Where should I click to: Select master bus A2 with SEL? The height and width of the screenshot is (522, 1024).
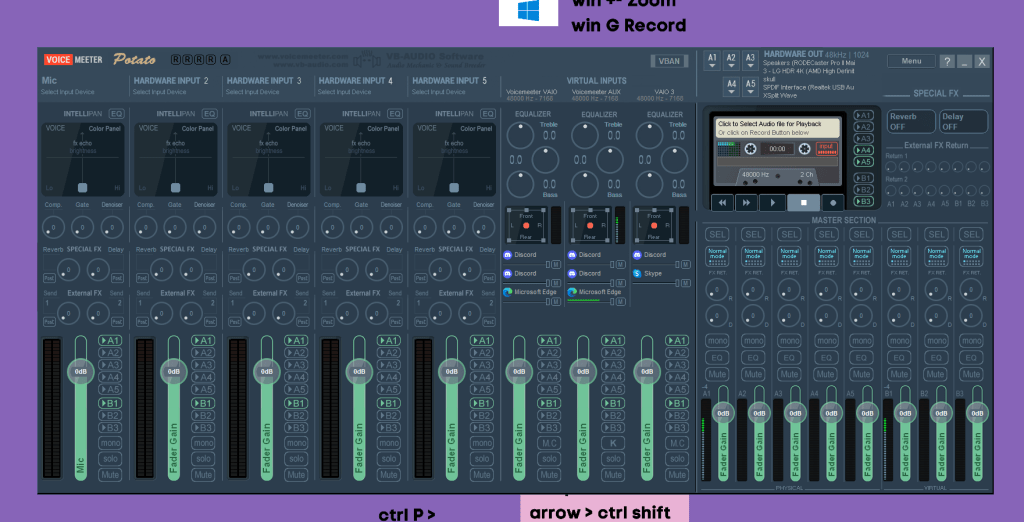click(x=753, y=234)
